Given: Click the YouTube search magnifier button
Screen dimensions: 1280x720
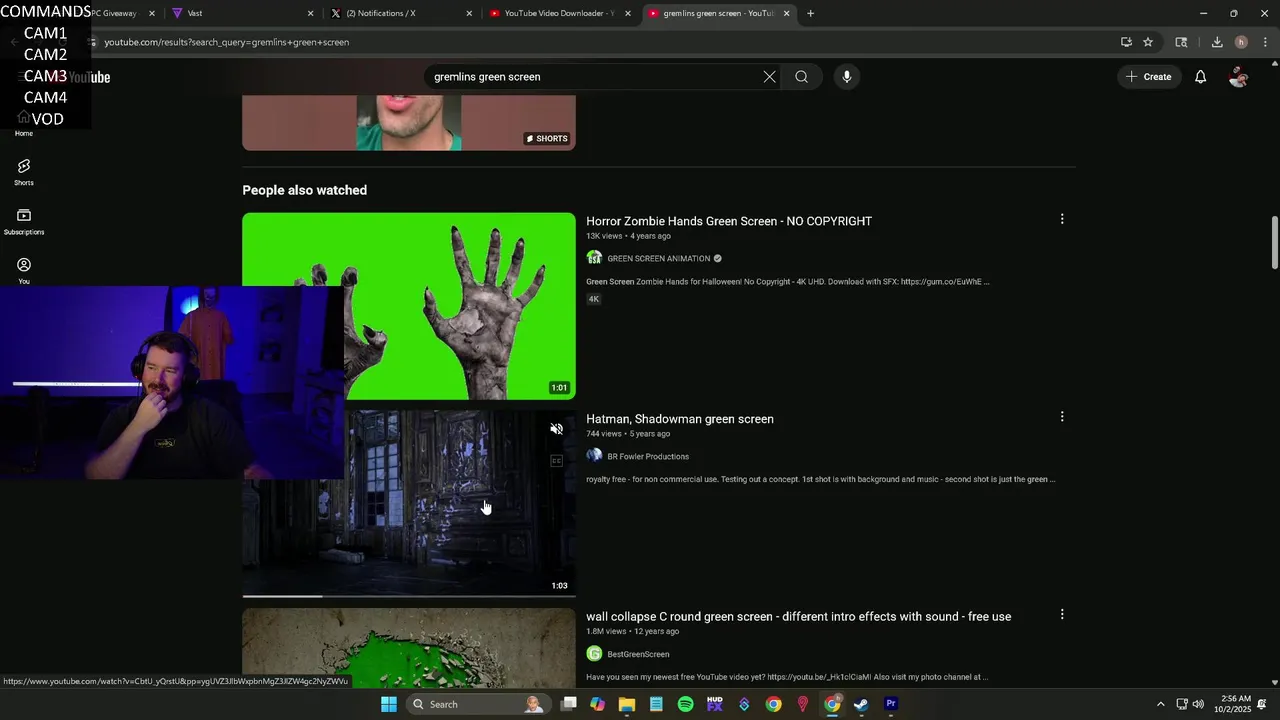Looking at the screenshot, I should (x=801, y=77).
